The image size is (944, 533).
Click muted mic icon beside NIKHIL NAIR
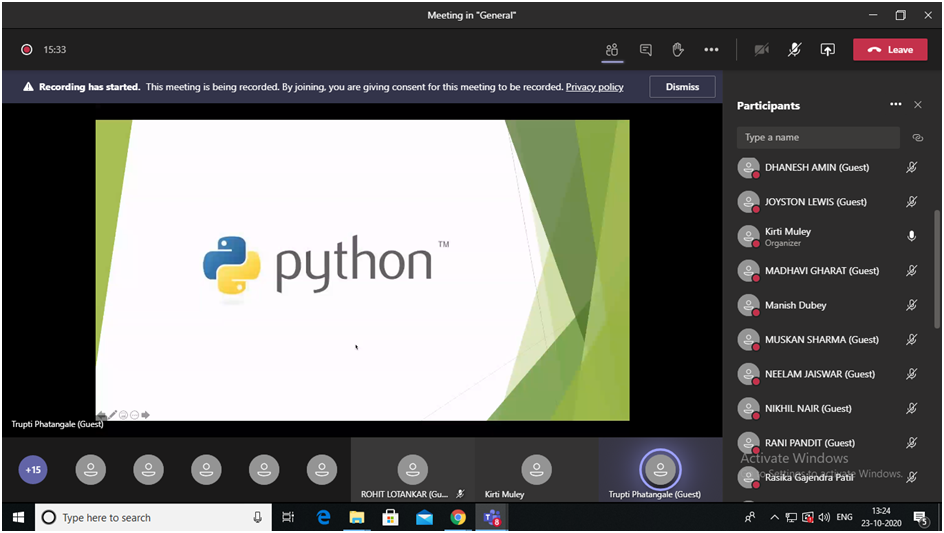coord(911,408)
